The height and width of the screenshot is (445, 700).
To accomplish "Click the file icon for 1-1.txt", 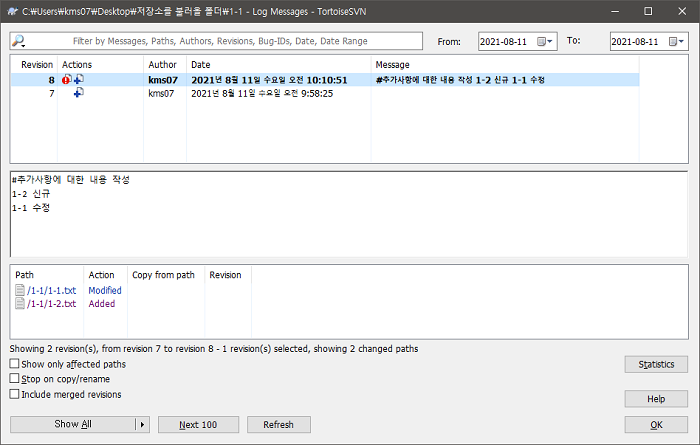I will [x=21, y=290].
